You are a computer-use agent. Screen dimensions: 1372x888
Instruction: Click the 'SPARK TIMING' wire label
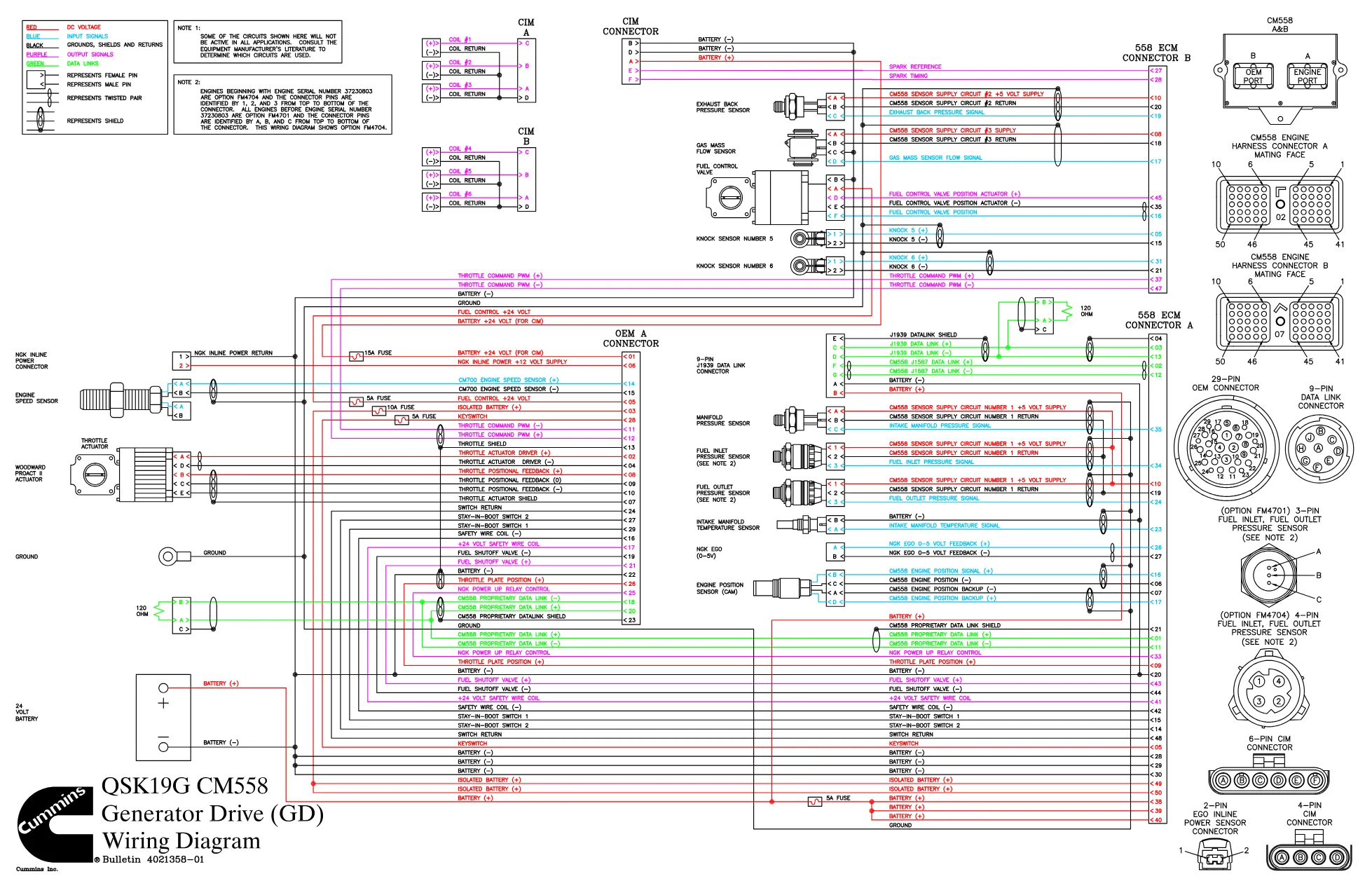(908, 76)
